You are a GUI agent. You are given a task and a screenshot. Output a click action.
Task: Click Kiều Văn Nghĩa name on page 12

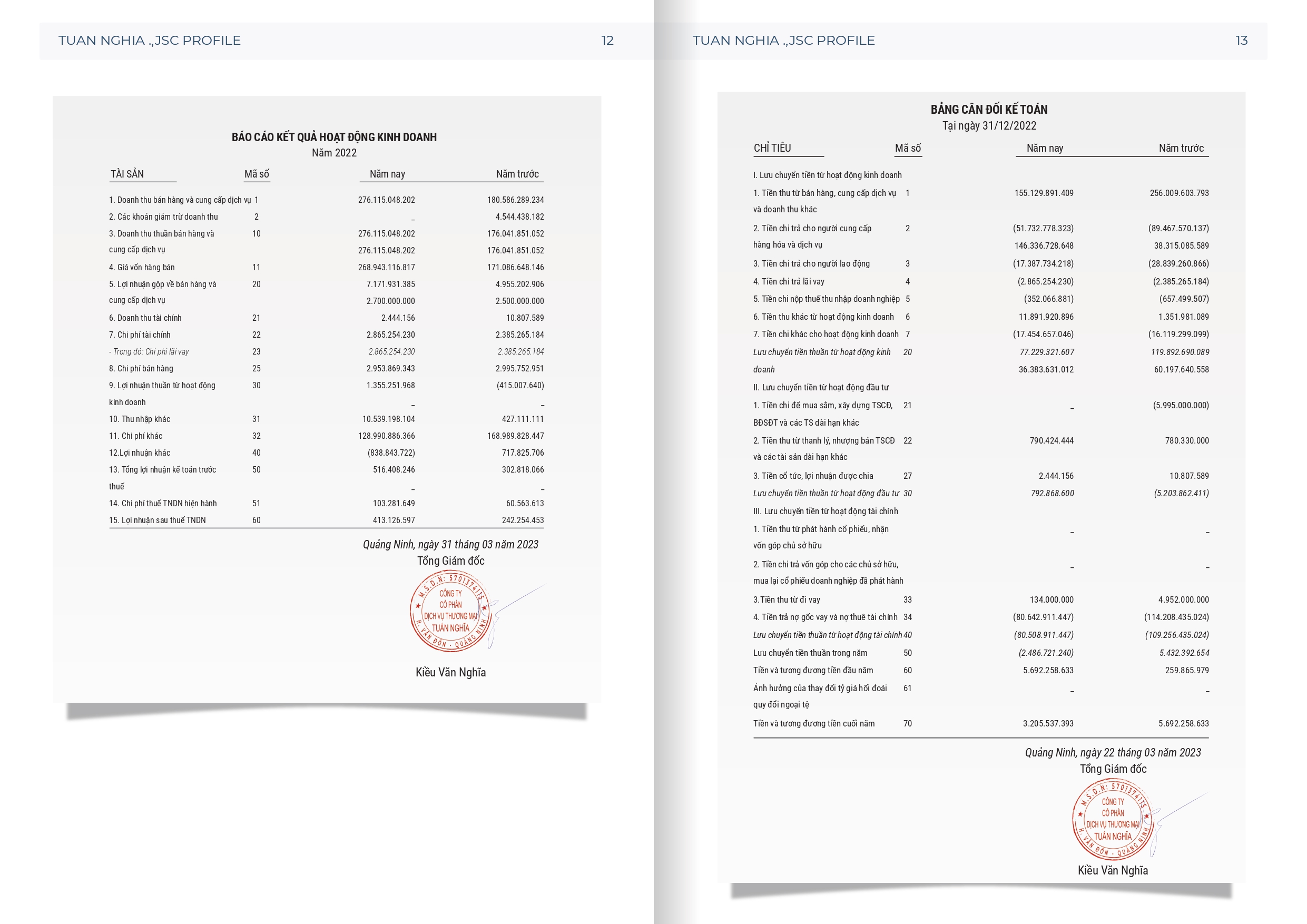click(450, 672)
